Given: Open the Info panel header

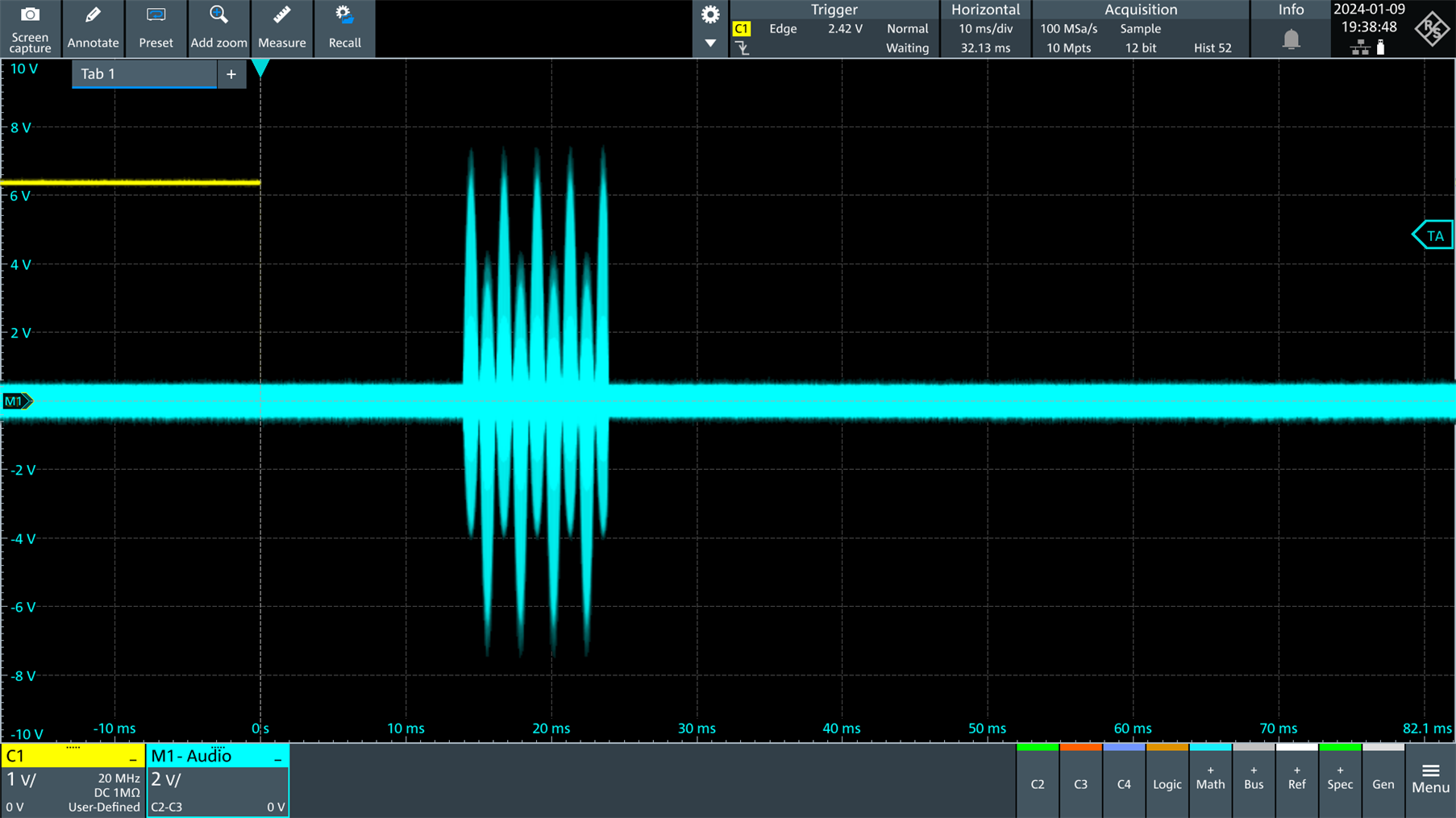Looking at the screenshot, I should 1291,10.
